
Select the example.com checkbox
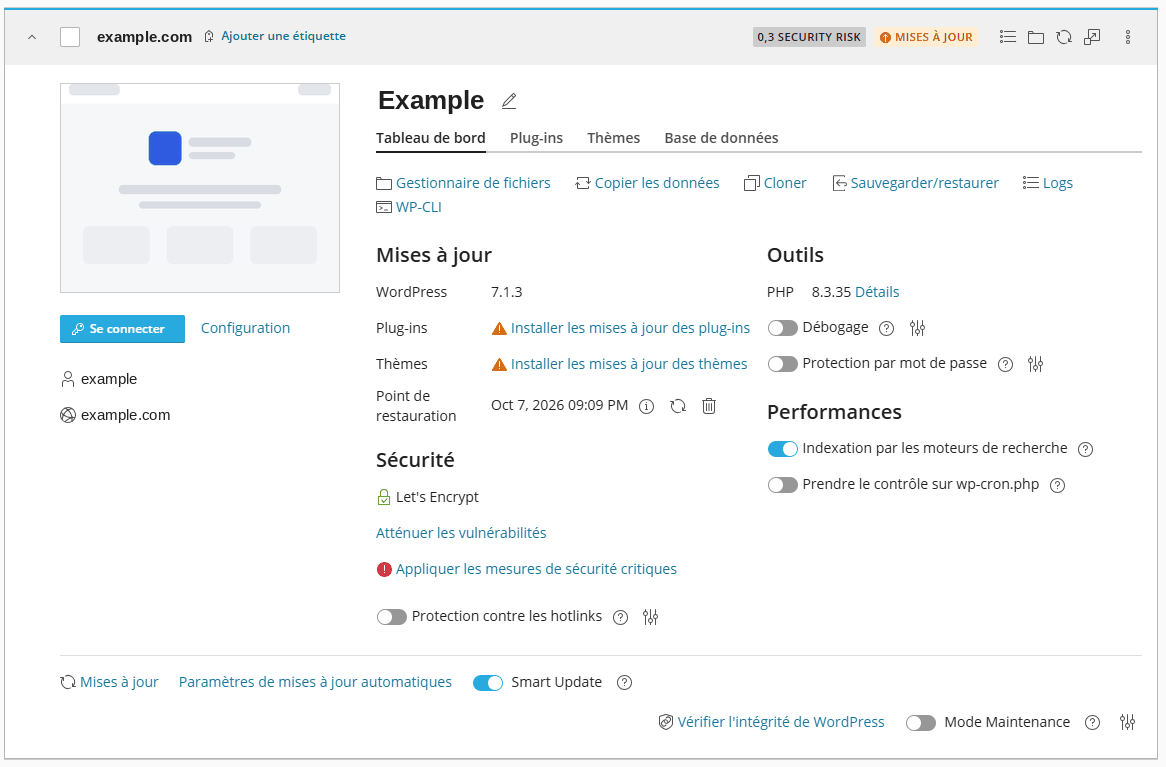click(x=70, y=37)
